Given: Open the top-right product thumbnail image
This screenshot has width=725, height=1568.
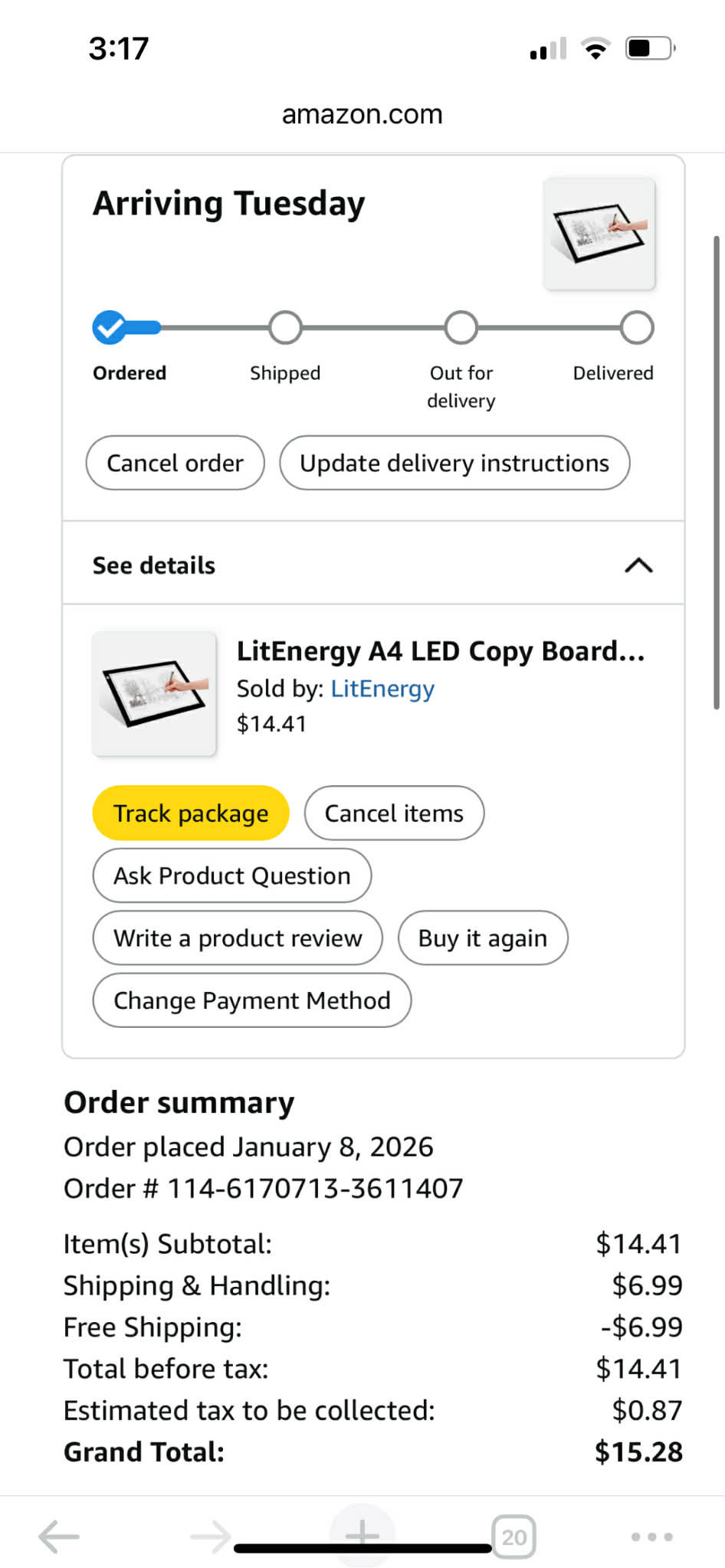Looking at the screenshot, I should pos(599,234).
